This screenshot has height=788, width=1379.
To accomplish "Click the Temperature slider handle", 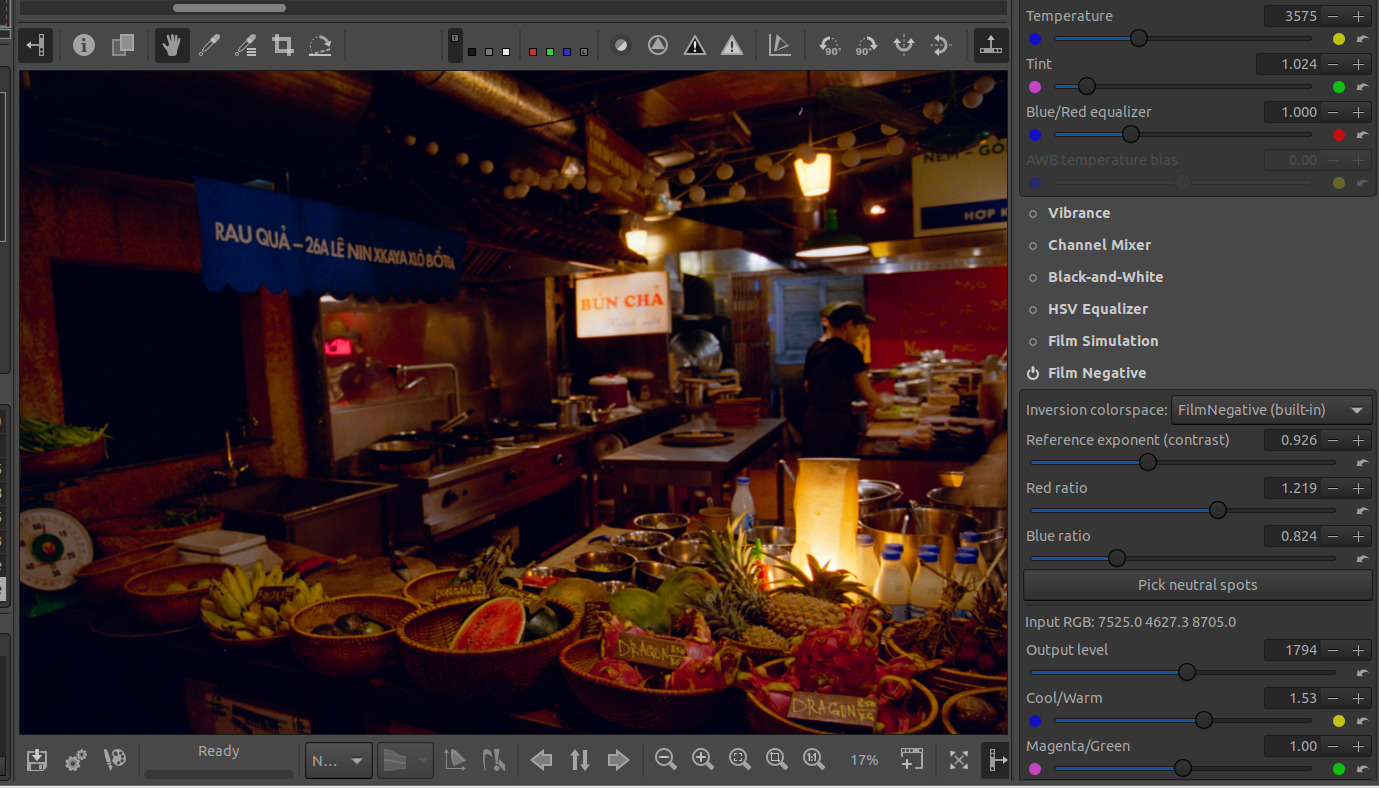I will click(x=1138, y=39).
